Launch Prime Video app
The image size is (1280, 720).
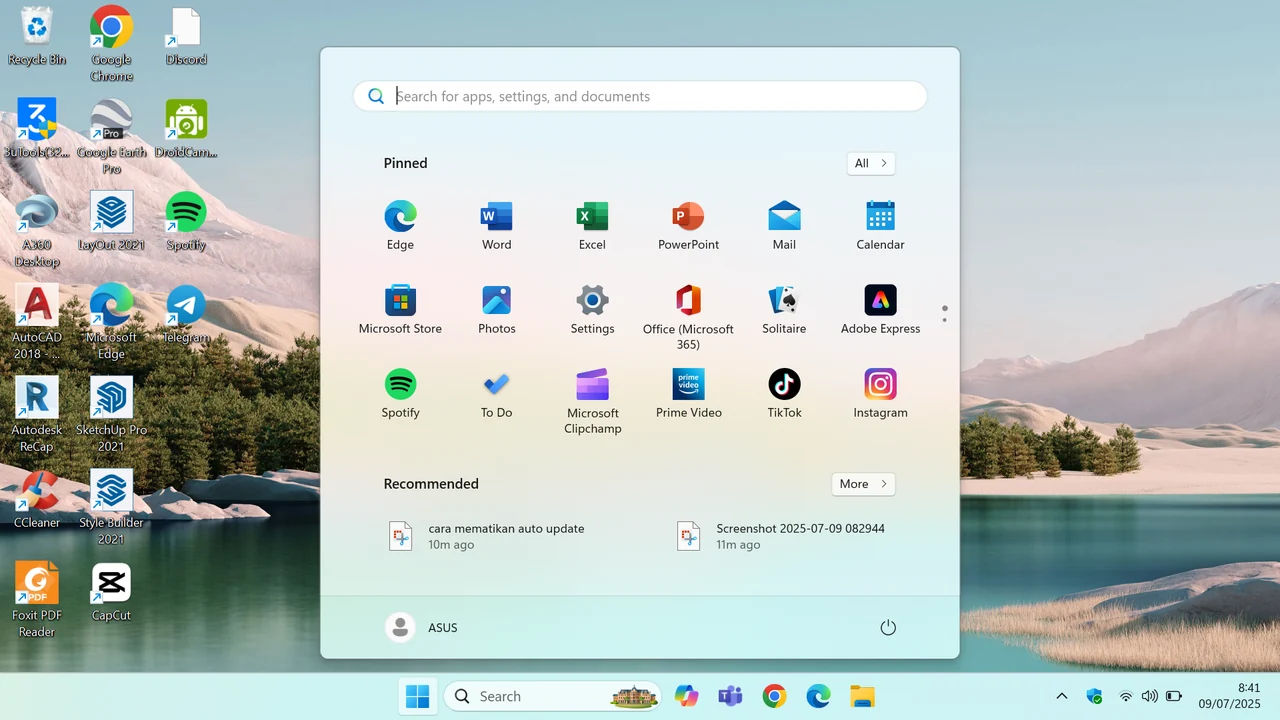point(688,394)
